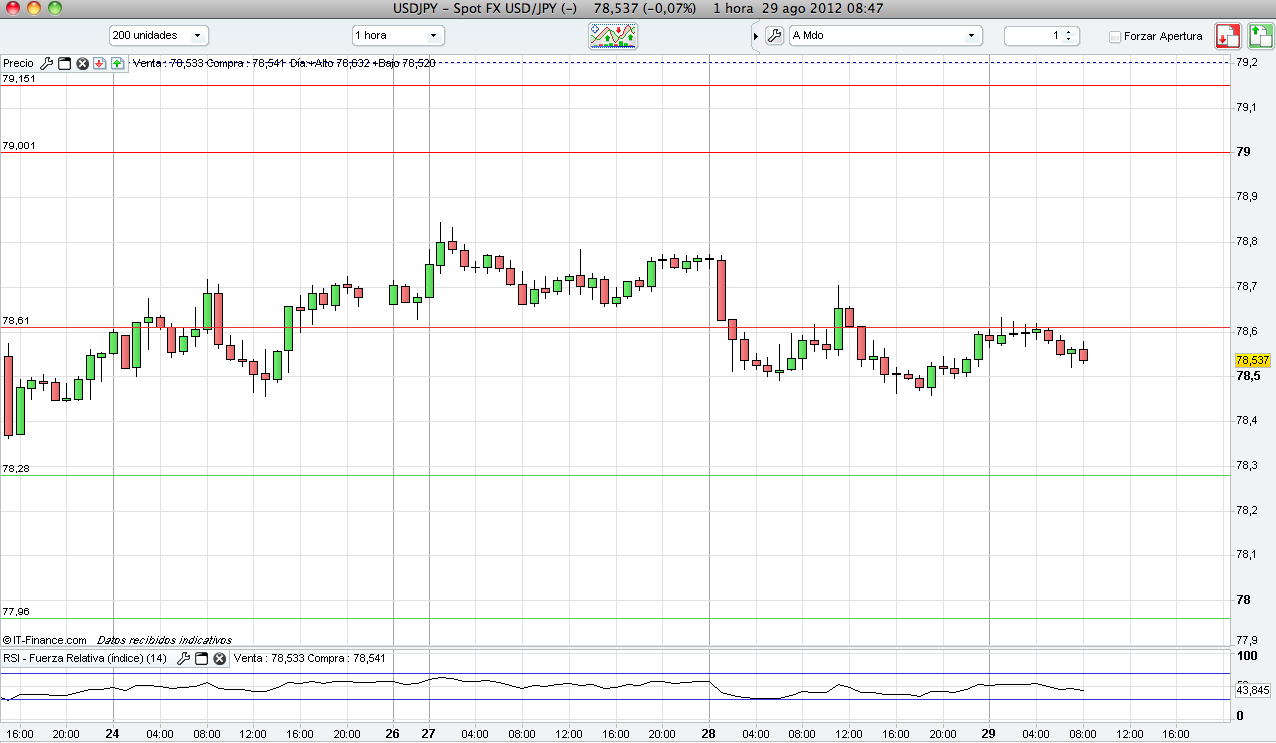Click the date label 26 on time axis
Viewport: 1276px width, 743px height.
tap(393, 733)
